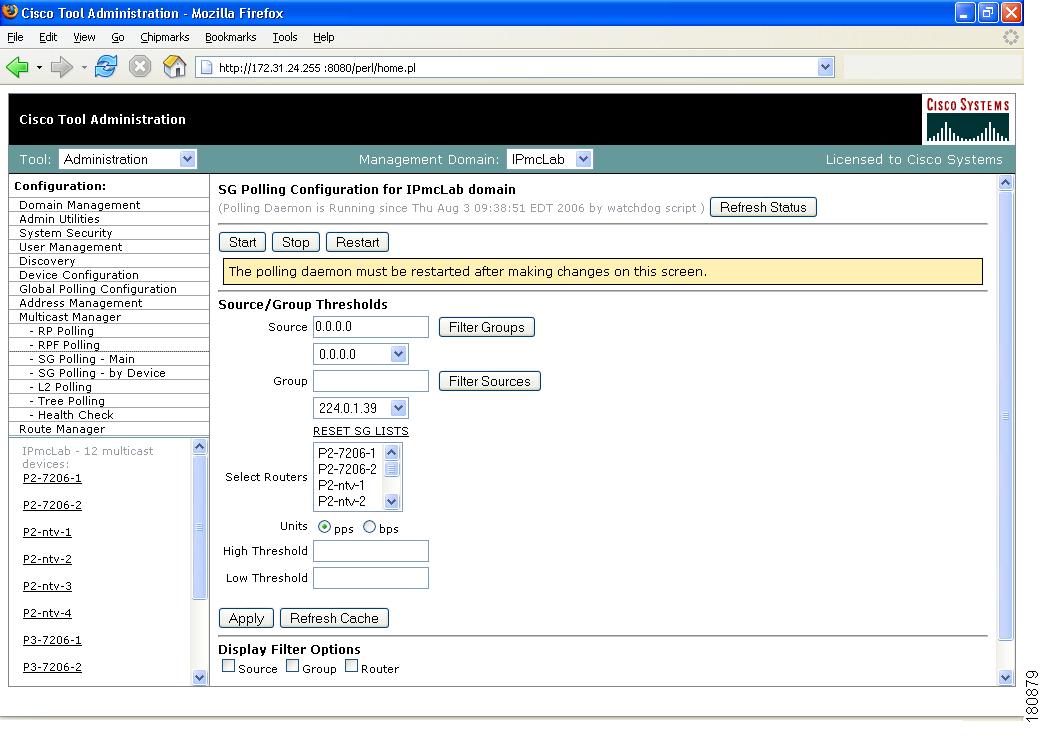Focus the Low Threshold input field
This screenshot has height=742, width=1043.
[371, 578]
